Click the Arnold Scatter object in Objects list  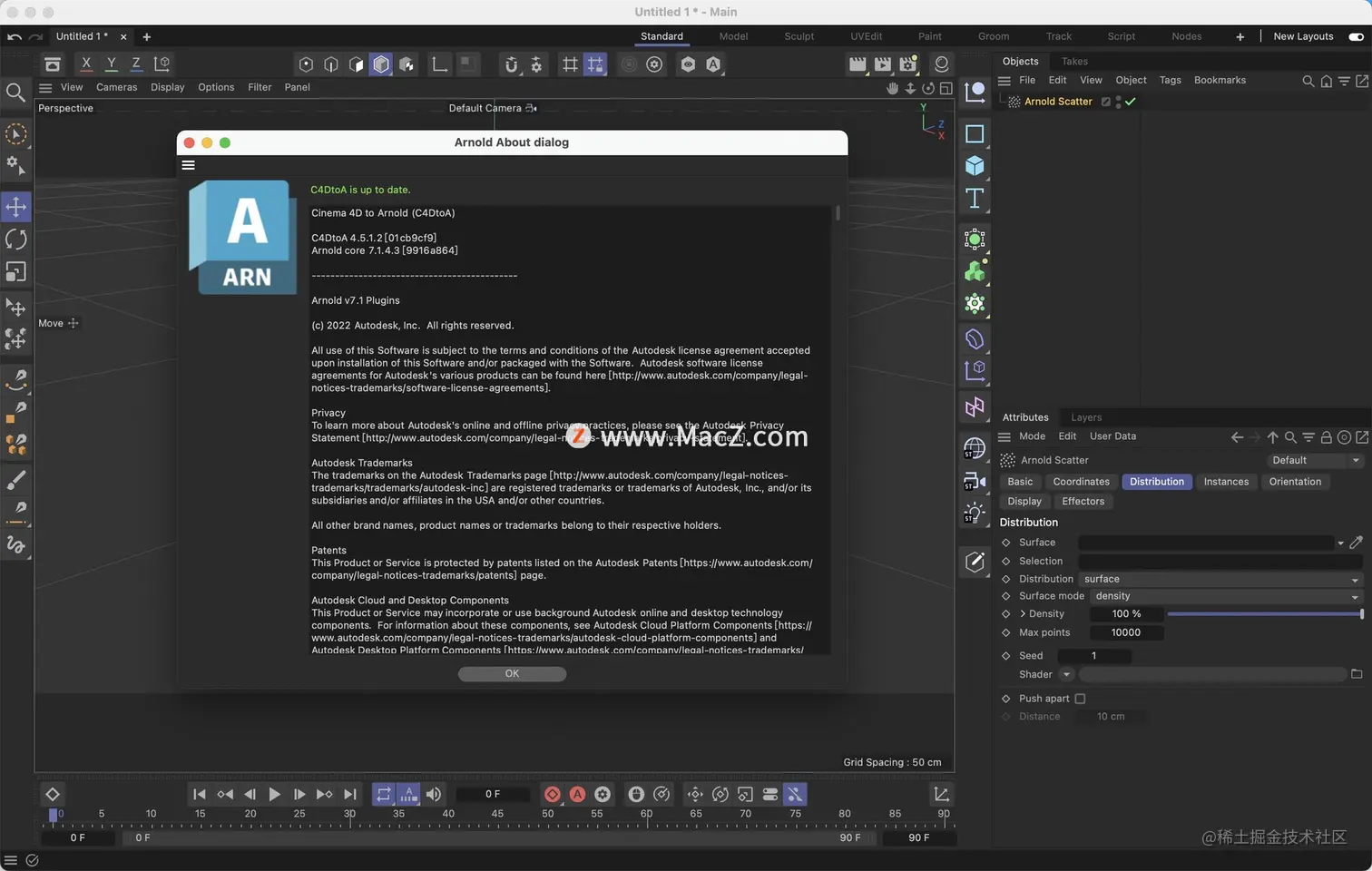coord(1058,102)
